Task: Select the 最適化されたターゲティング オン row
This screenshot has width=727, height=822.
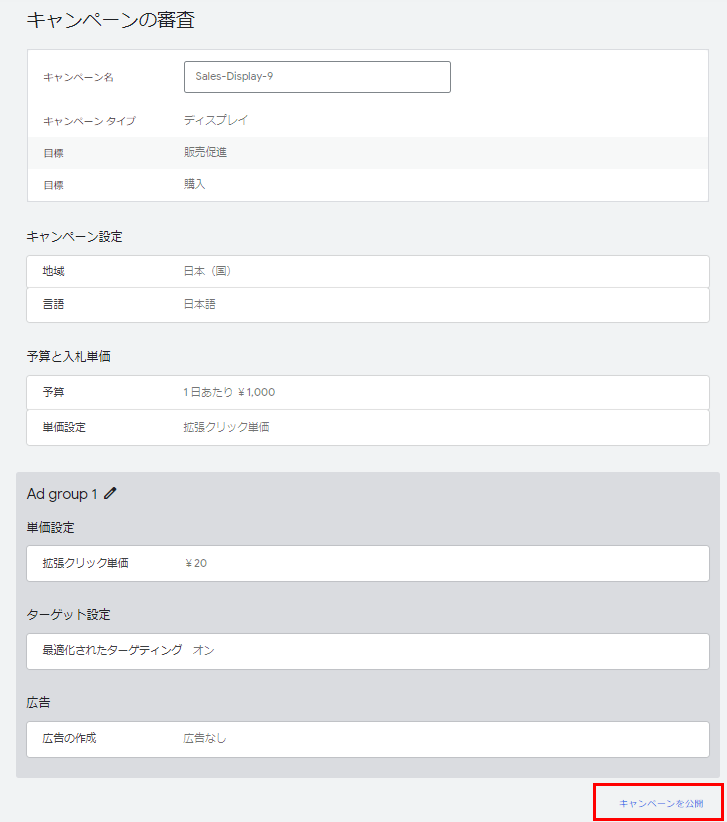Action: click(x=367, y=650)
